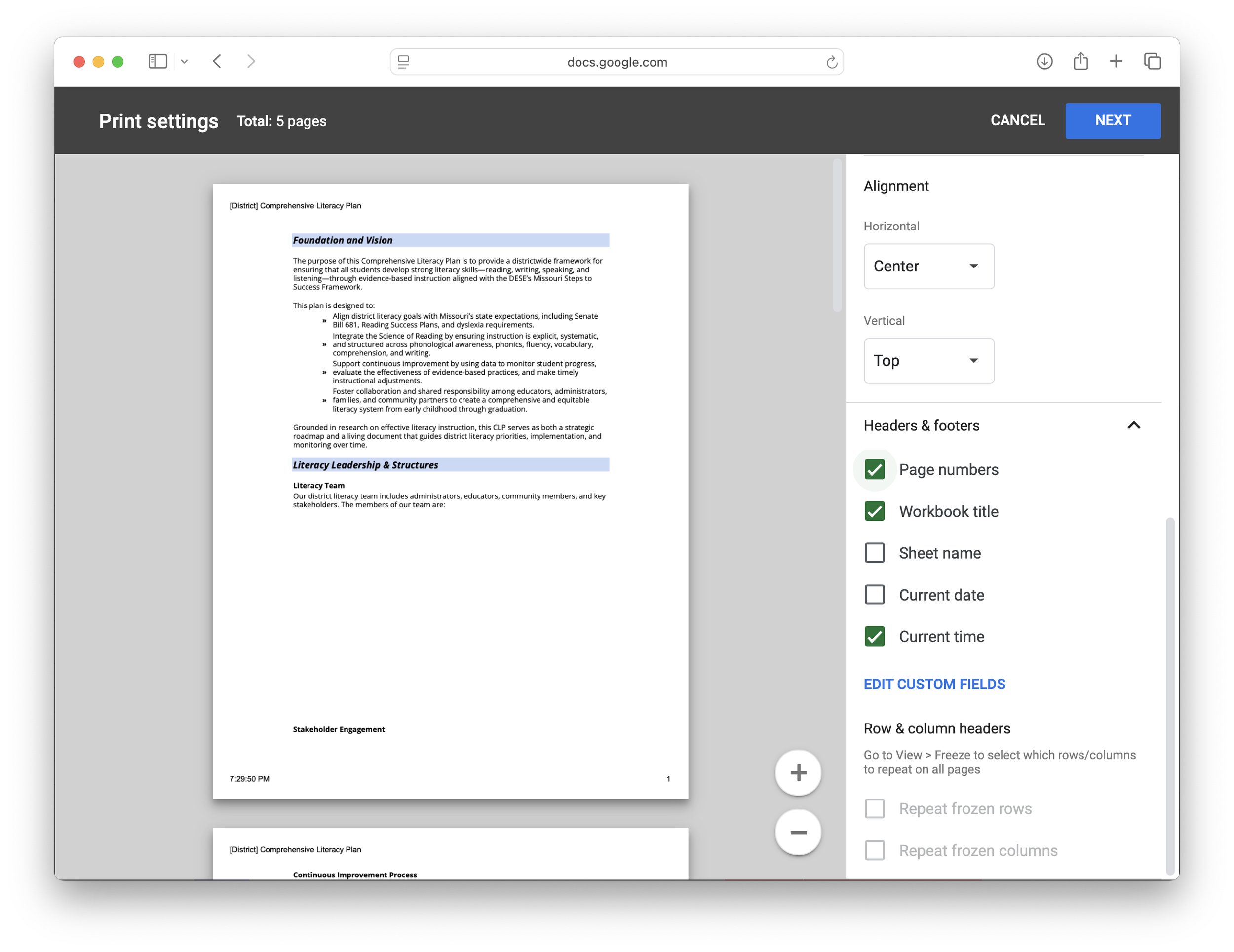This screenshot has width=1234, height=952.
Task: Enable the Sheet name checkbox
Action: (875, 553)
